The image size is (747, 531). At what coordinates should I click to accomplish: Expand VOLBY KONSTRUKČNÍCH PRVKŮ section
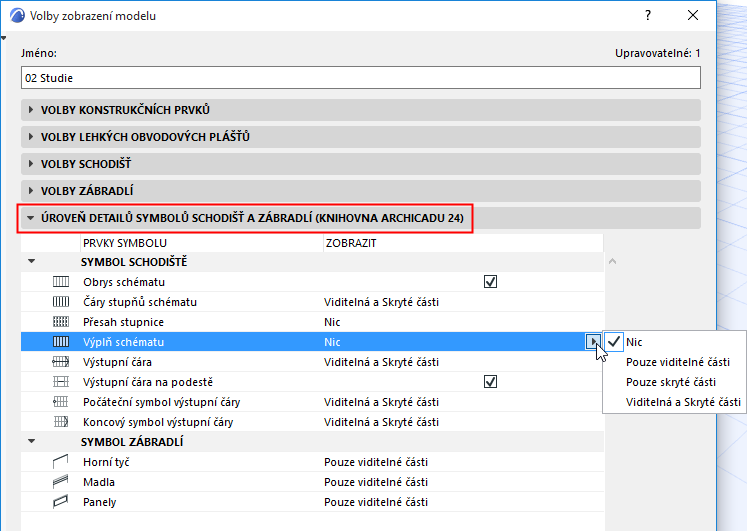tap(361, 110)
